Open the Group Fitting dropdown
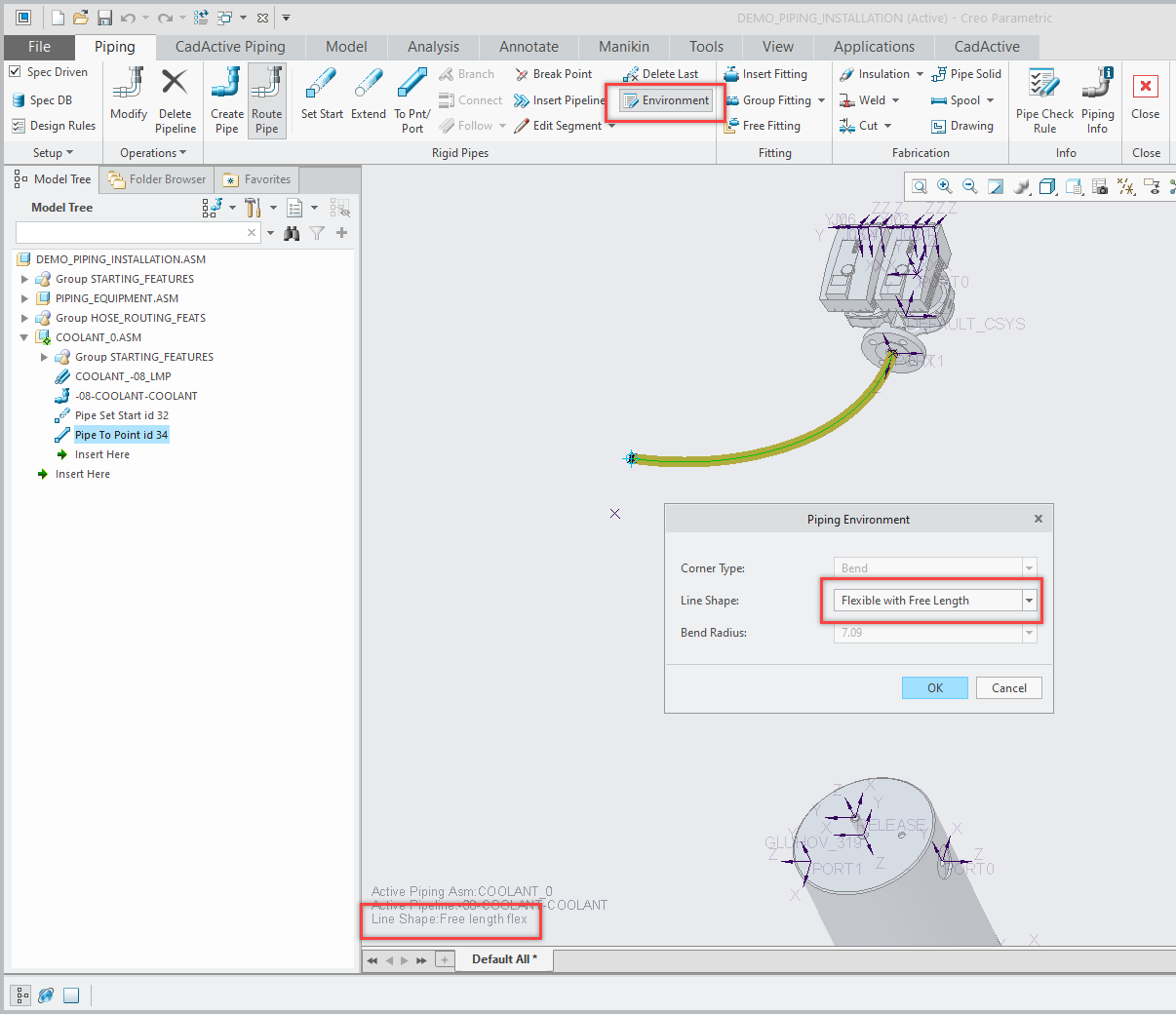The width and height of the screenshot is (1176, 1014). tap(821, 100)
